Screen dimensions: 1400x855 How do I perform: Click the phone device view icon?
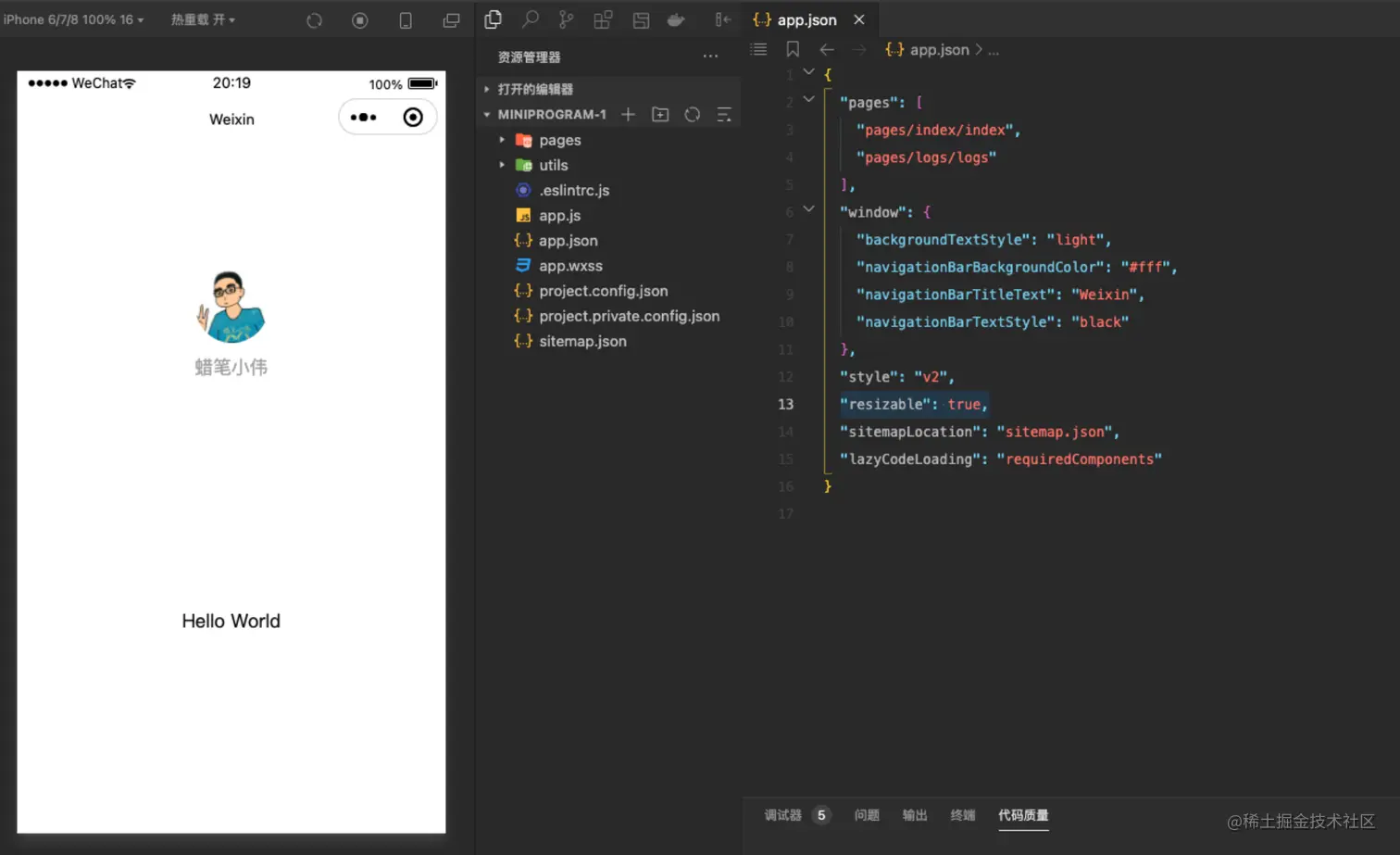tap(406, 20)
